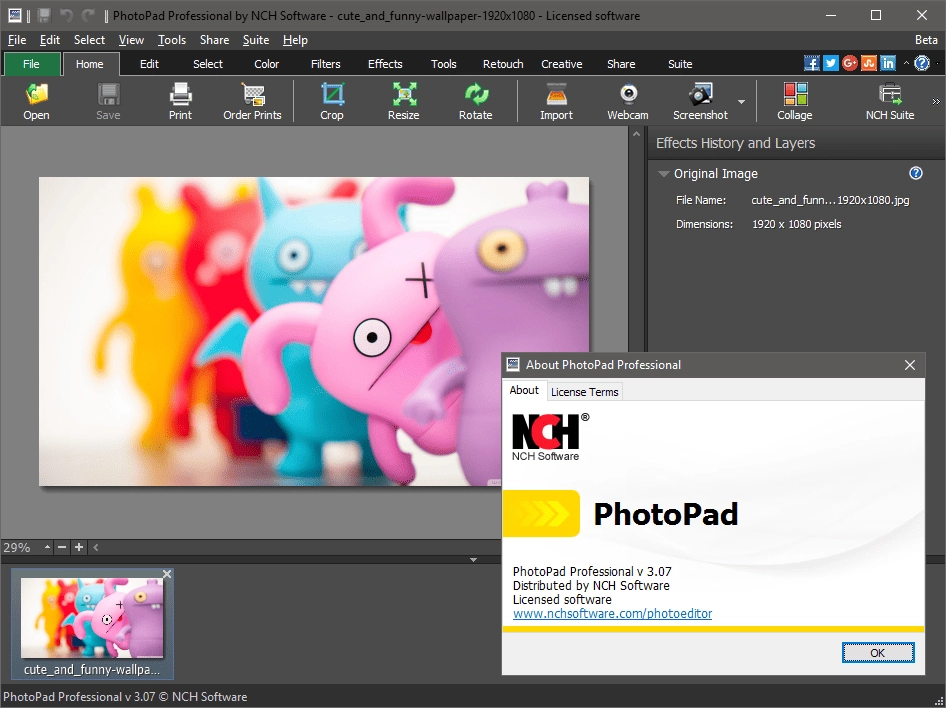Zoom in with the plus button

point(78,547)
